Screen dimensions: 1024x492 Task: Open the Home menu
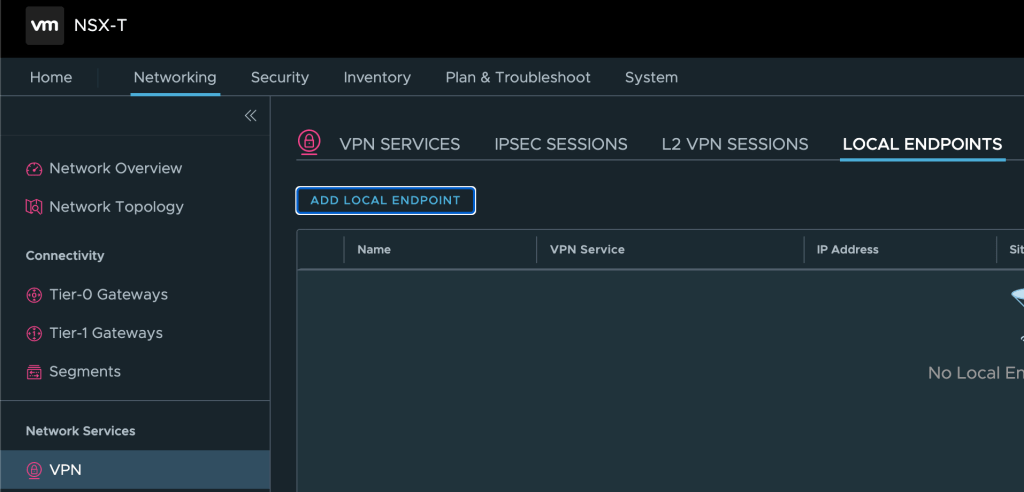50,77
